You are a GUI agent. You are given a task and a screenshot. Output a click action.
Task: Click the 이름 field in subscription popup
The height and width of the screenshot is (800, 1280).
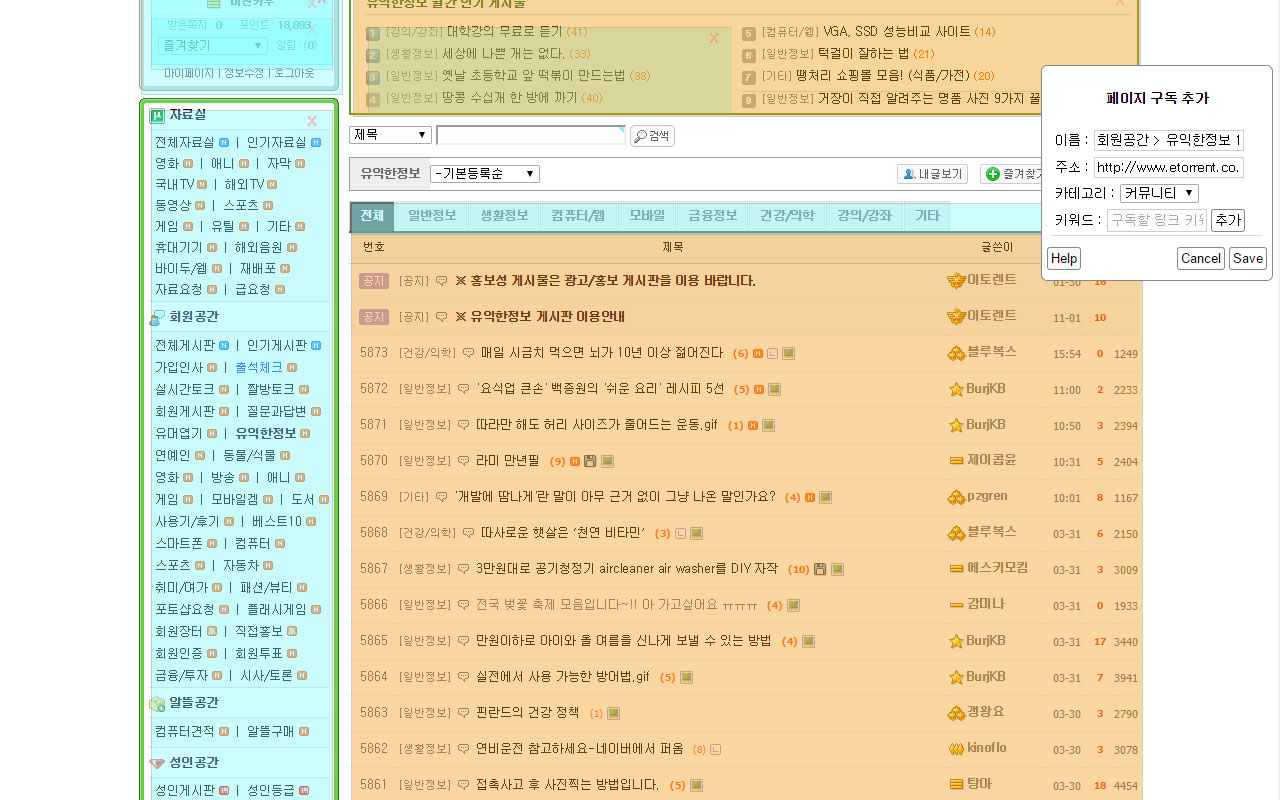coord(1168,140)
